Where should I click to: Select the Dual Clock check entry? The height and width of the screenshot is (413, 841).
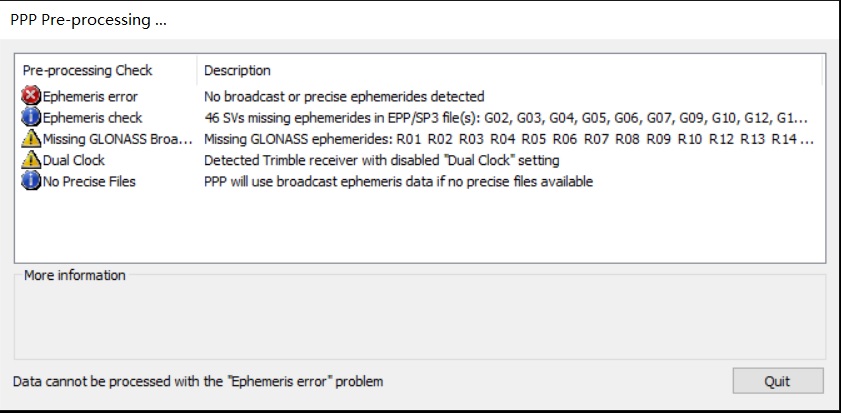click(x=73, y=160)
